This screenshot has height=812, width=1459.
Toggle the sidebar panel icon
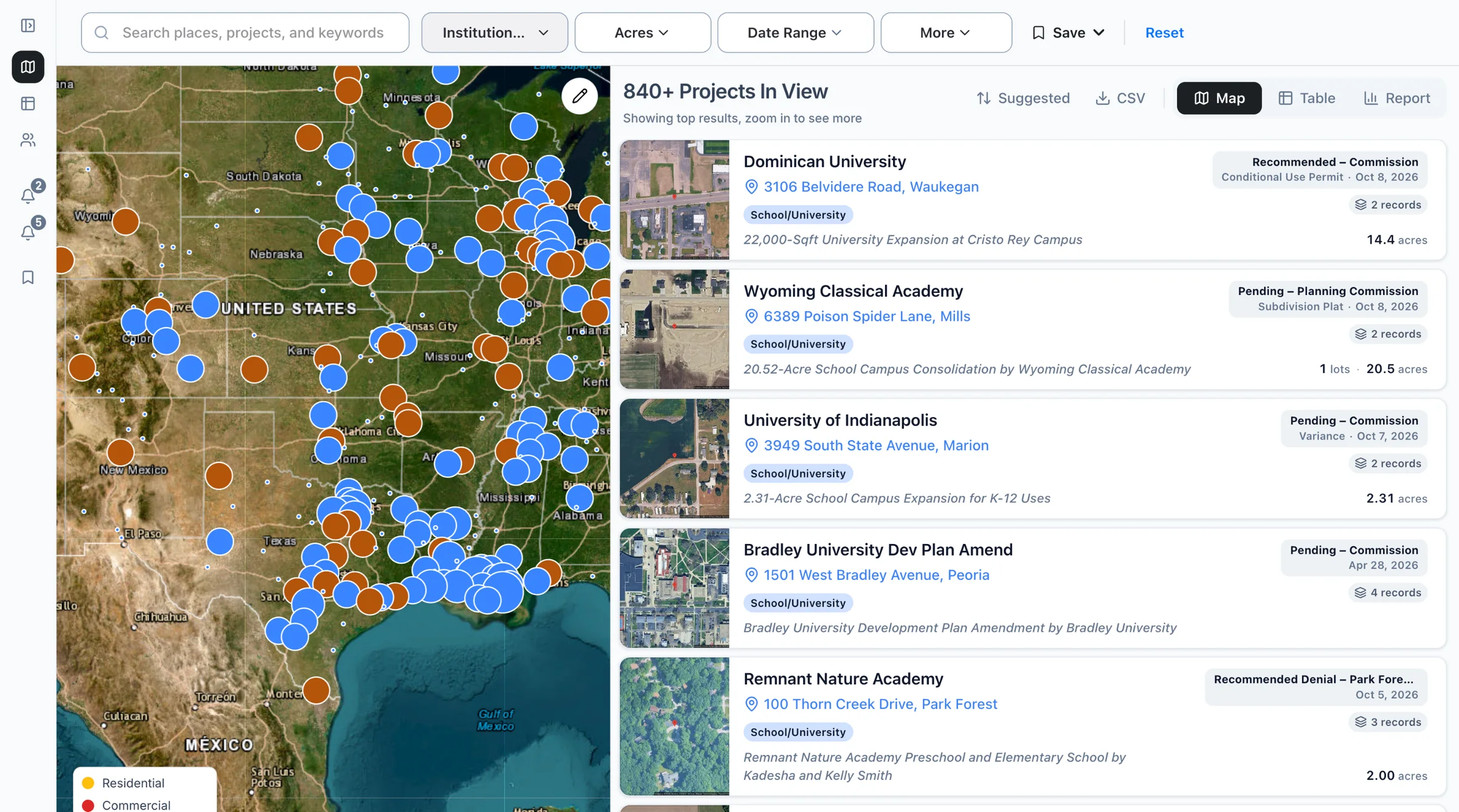(28, 26)
